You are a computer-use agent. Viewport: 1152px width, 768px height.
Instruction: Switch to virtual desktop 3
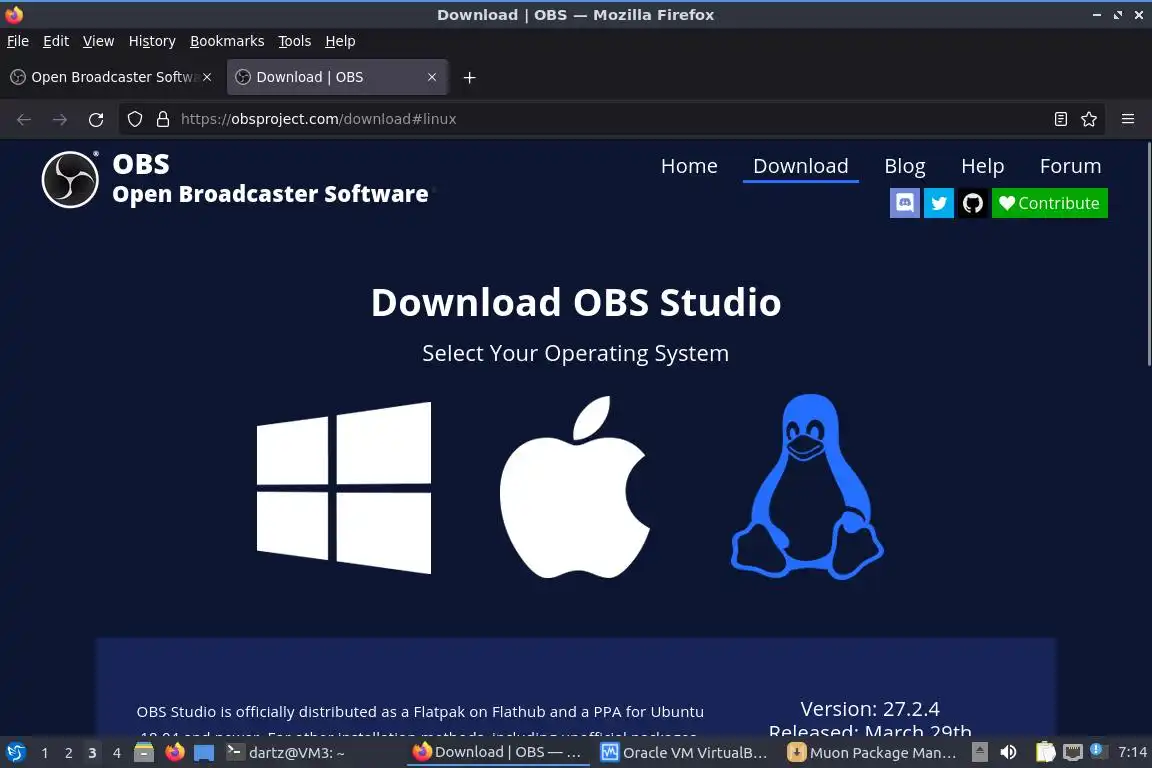(92, 753)
